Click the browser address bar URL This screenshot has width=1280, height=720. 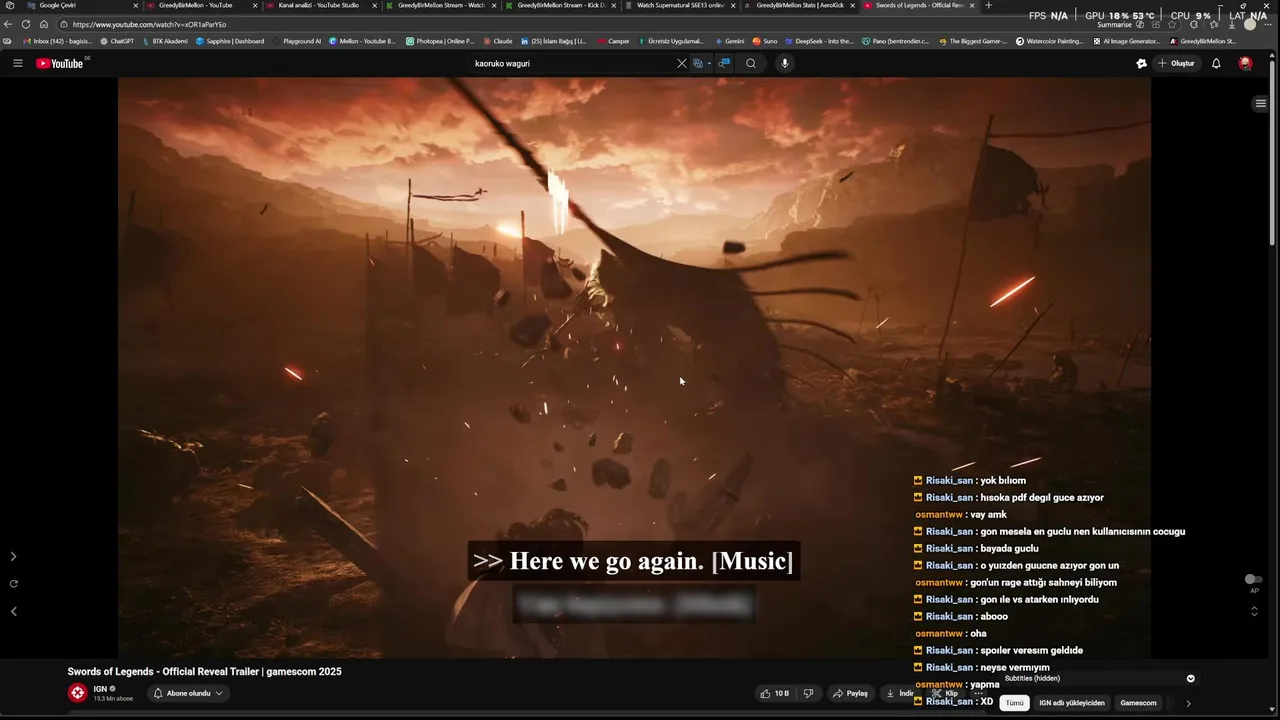pyautogui.click(x=150, y=24)
